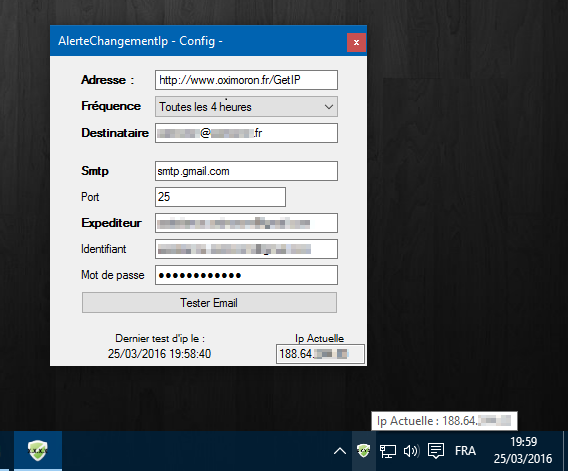The image size is (568, 471).
Task: Close the AlerteChangementIp Config window
Action: (x=356, y=42)
